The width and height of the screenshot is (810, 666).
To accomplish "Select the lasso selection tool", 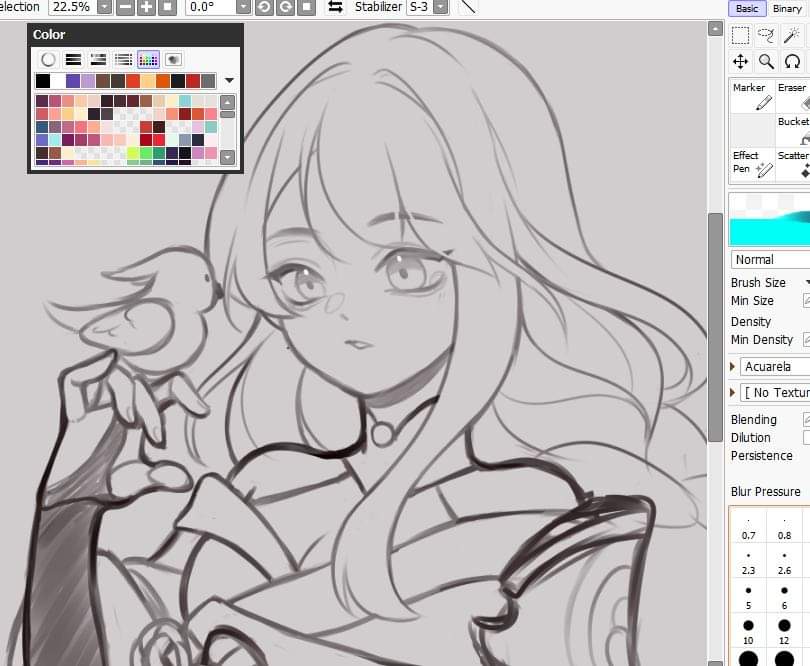I will pyautogui.click(x=766, y=35).
